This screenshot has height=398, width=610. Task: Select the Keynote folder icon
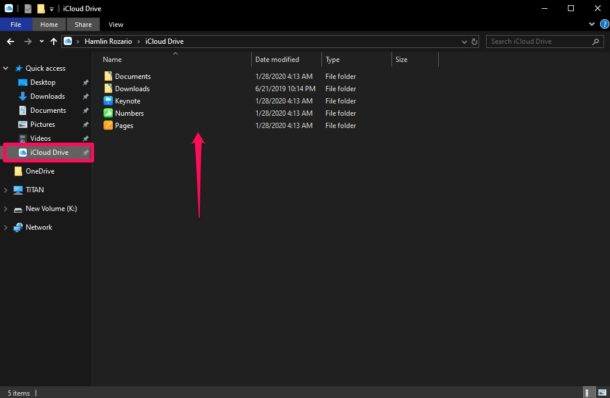(108, 101)
